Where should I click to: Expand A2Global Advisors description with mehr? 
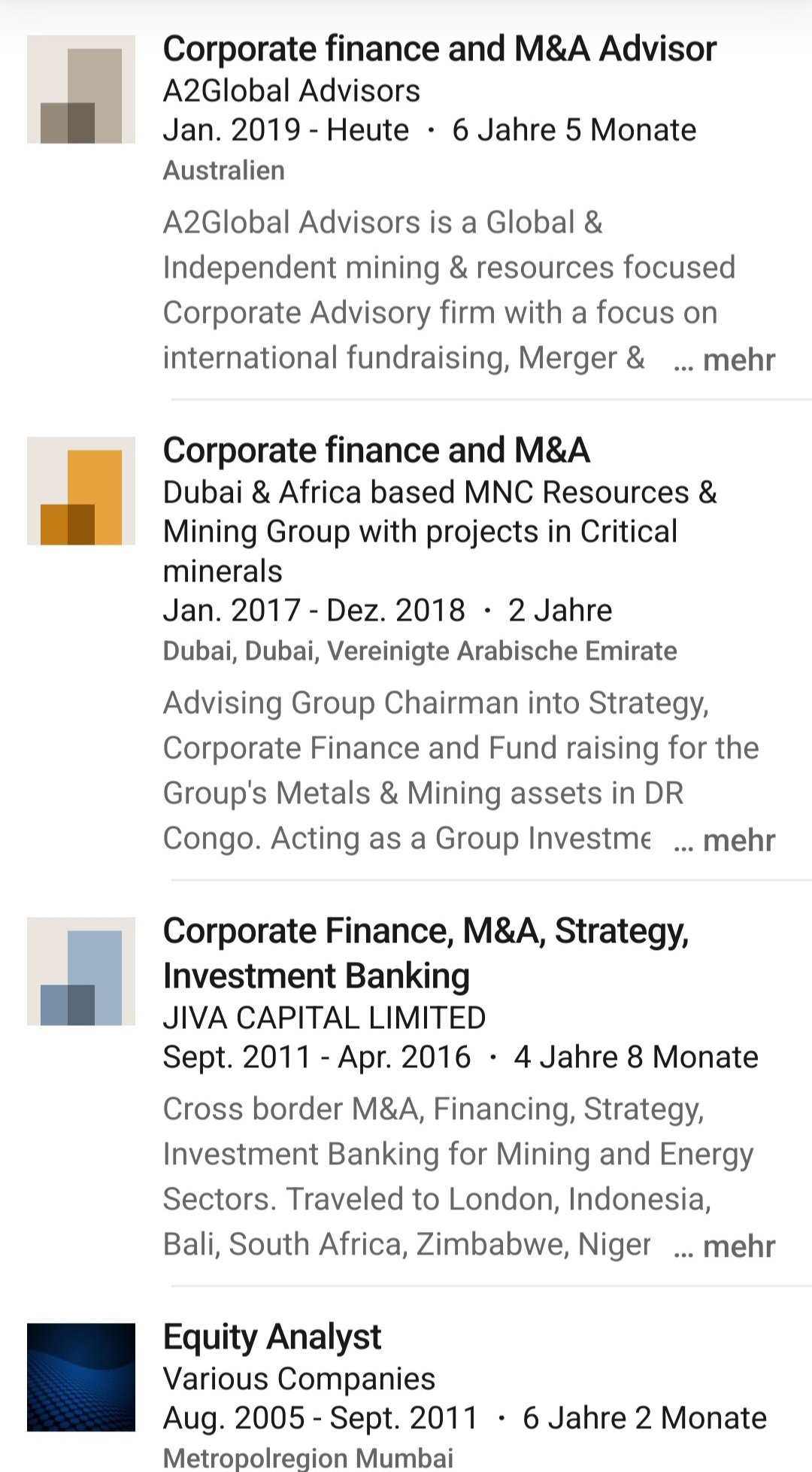click(726, 360)
